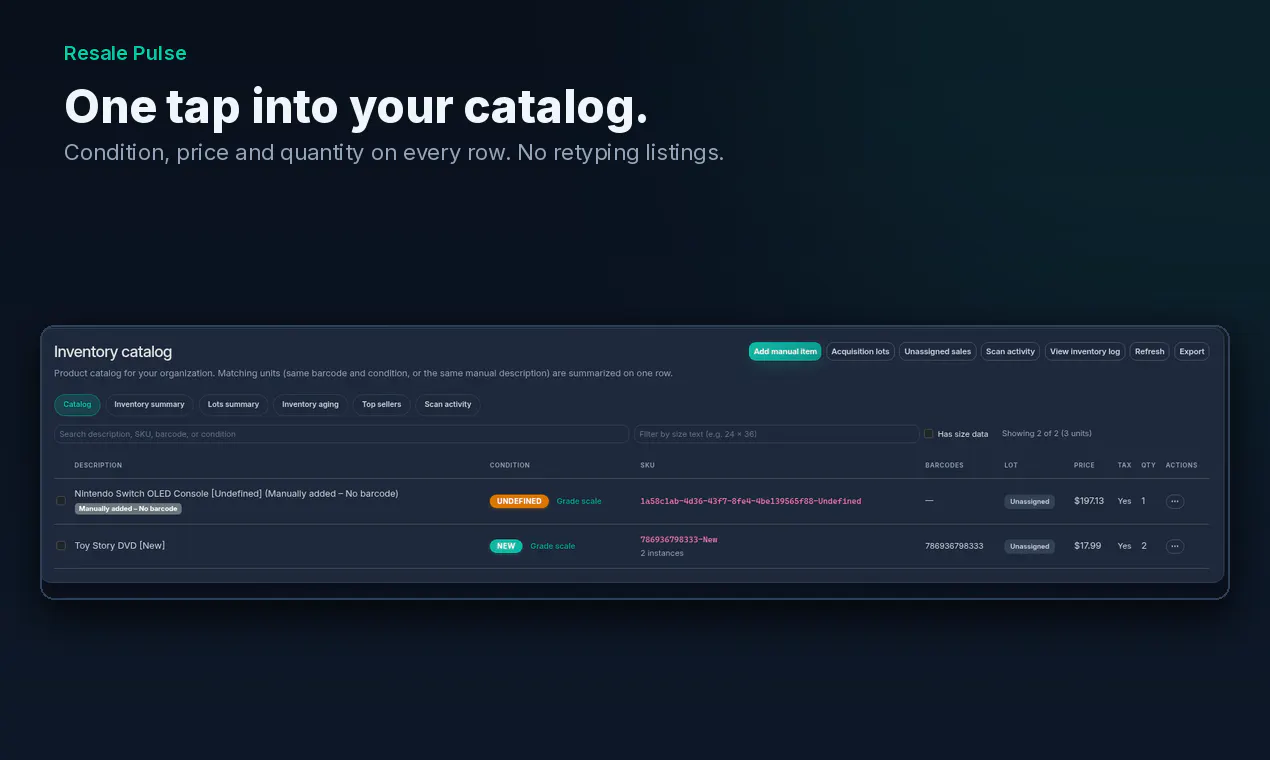
Task: Click the Unassigned lot badge for Nintendo Switch
Action: coord(1029,501)
